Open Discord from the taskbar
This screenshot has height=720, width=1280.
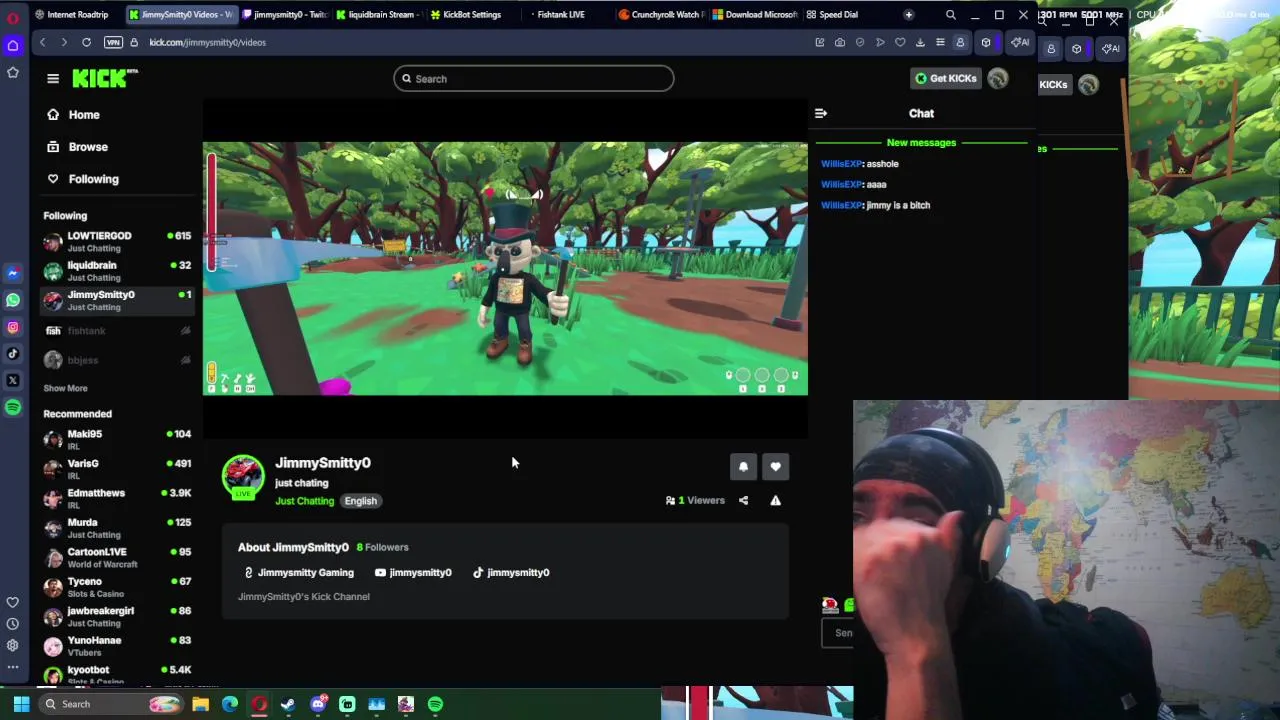[318, 704]
